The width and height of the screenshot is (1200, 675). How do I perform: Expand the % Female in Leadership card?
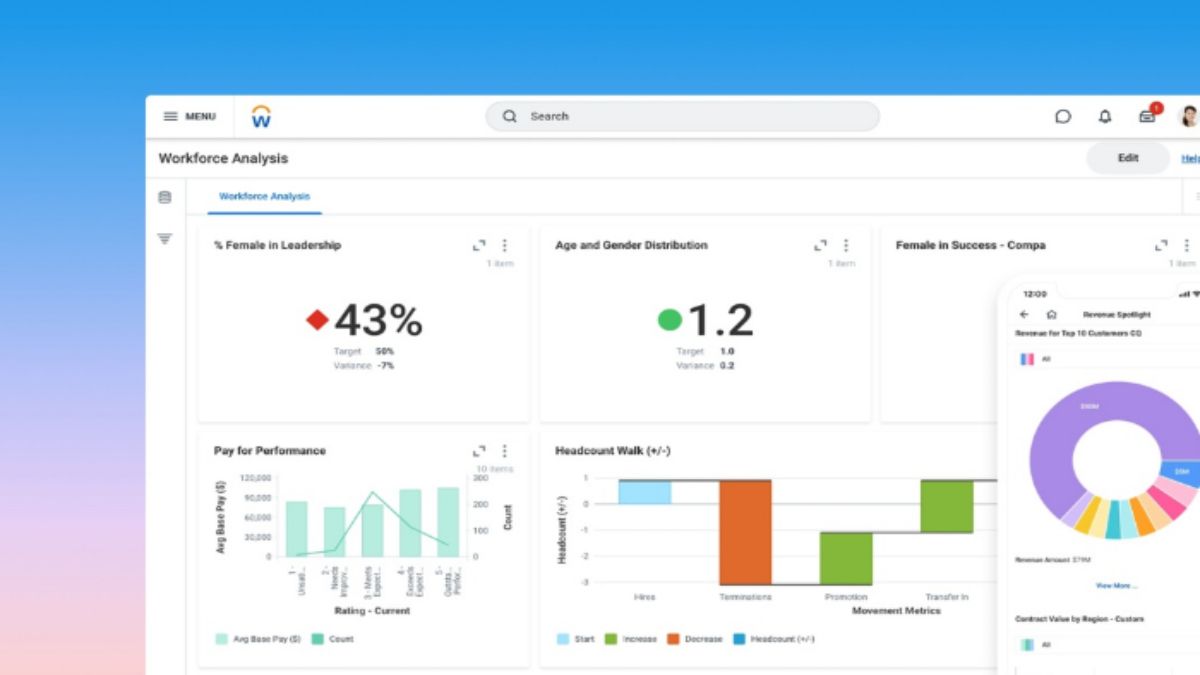pos(479,245)
